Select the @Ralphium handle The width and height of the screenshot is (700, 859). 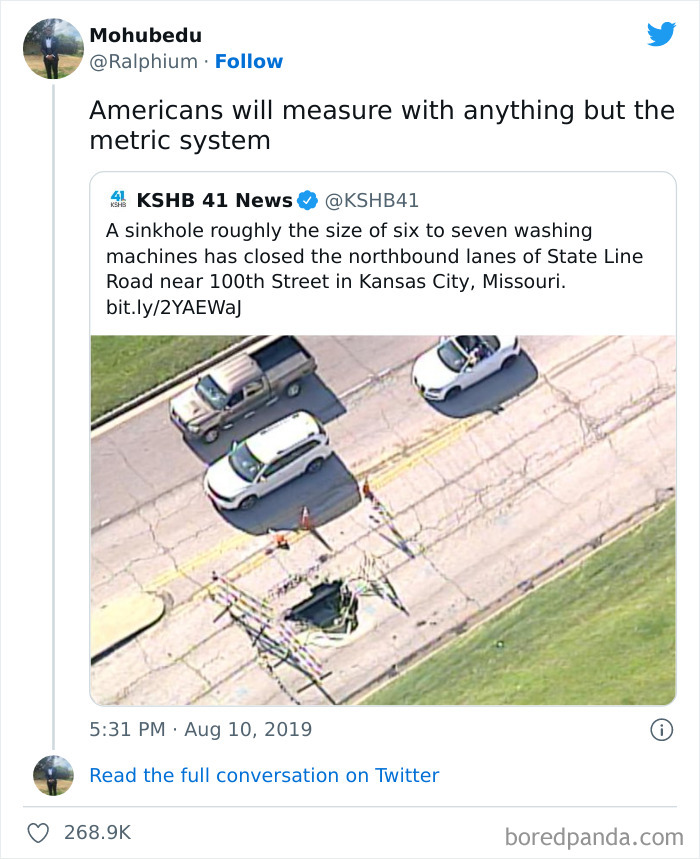point(142,62)
